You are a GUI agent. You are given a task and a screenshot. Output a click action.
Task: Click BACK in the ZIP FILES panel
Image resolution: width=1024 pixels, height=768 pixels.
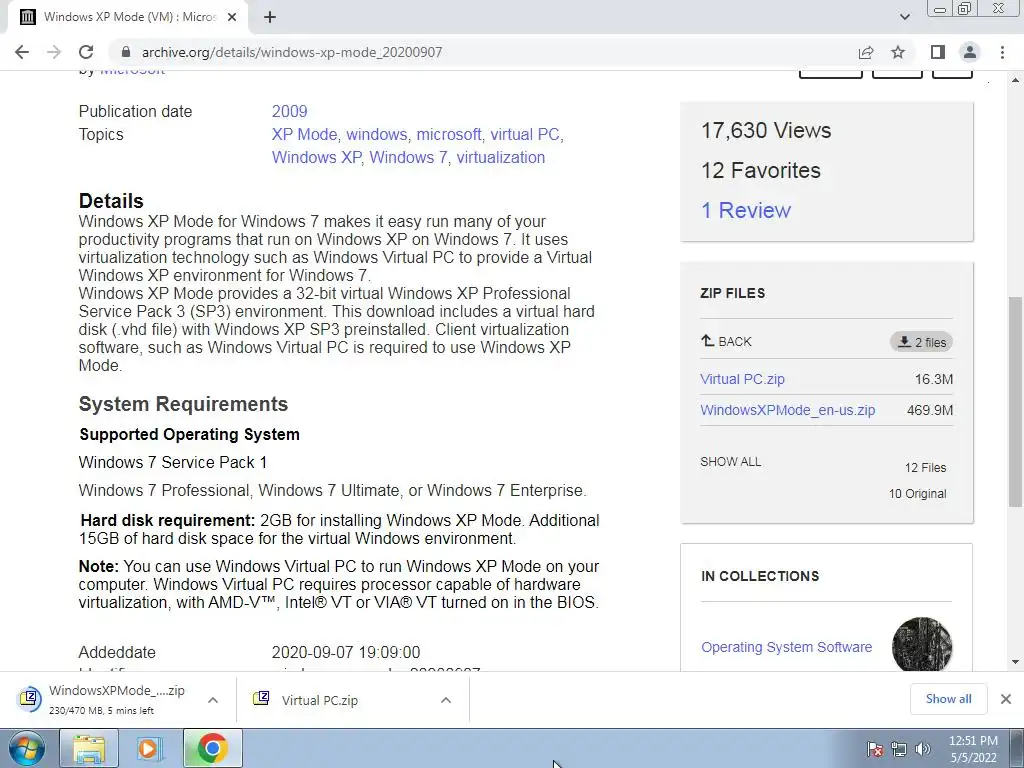(726, 342)
